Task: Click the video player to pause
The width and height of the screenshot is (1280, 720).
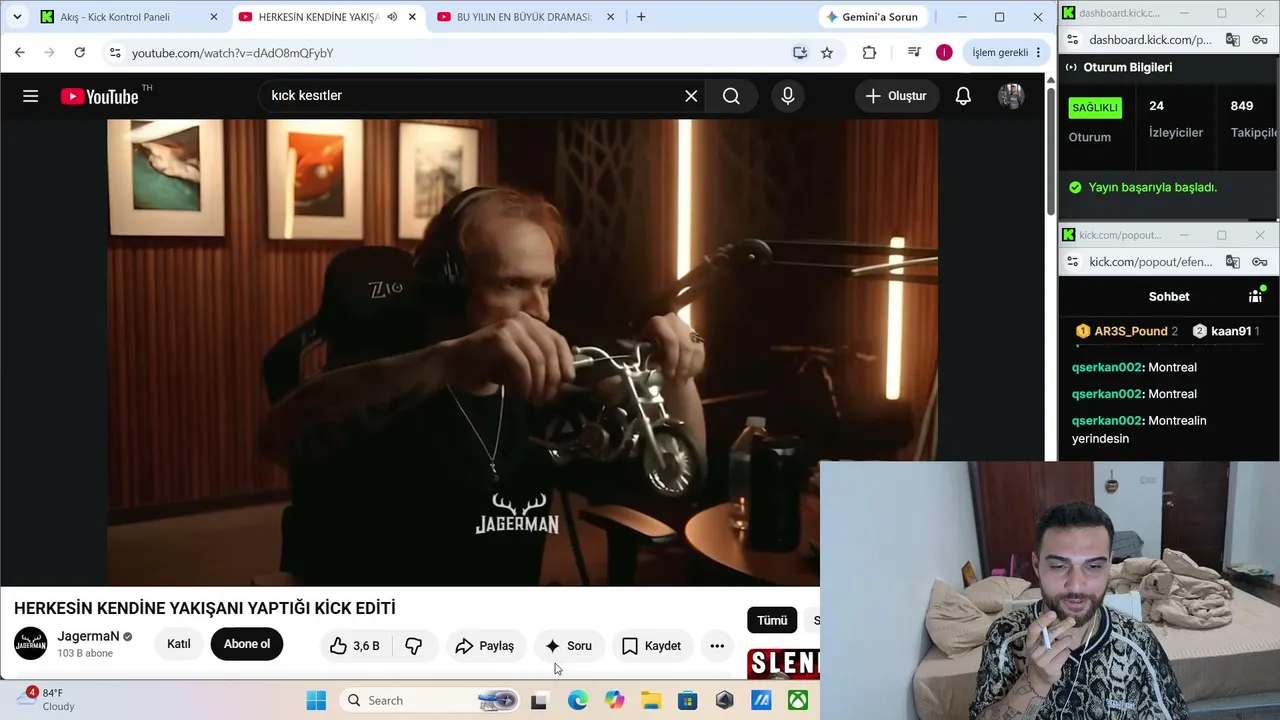Action: click(522, 352)
